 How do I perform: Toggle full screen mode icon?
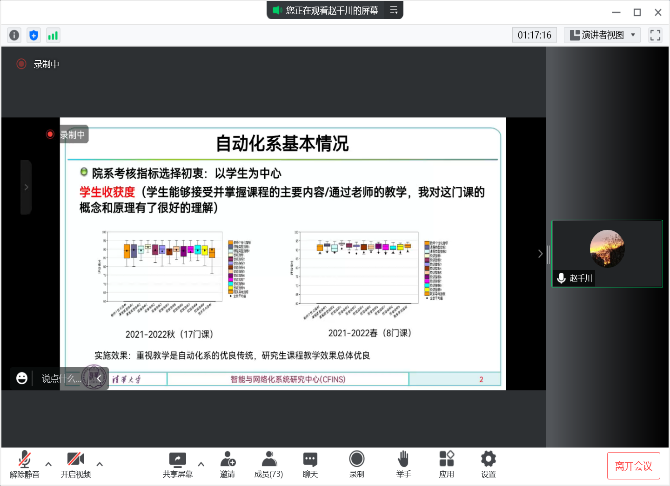(x=655, y=34)
